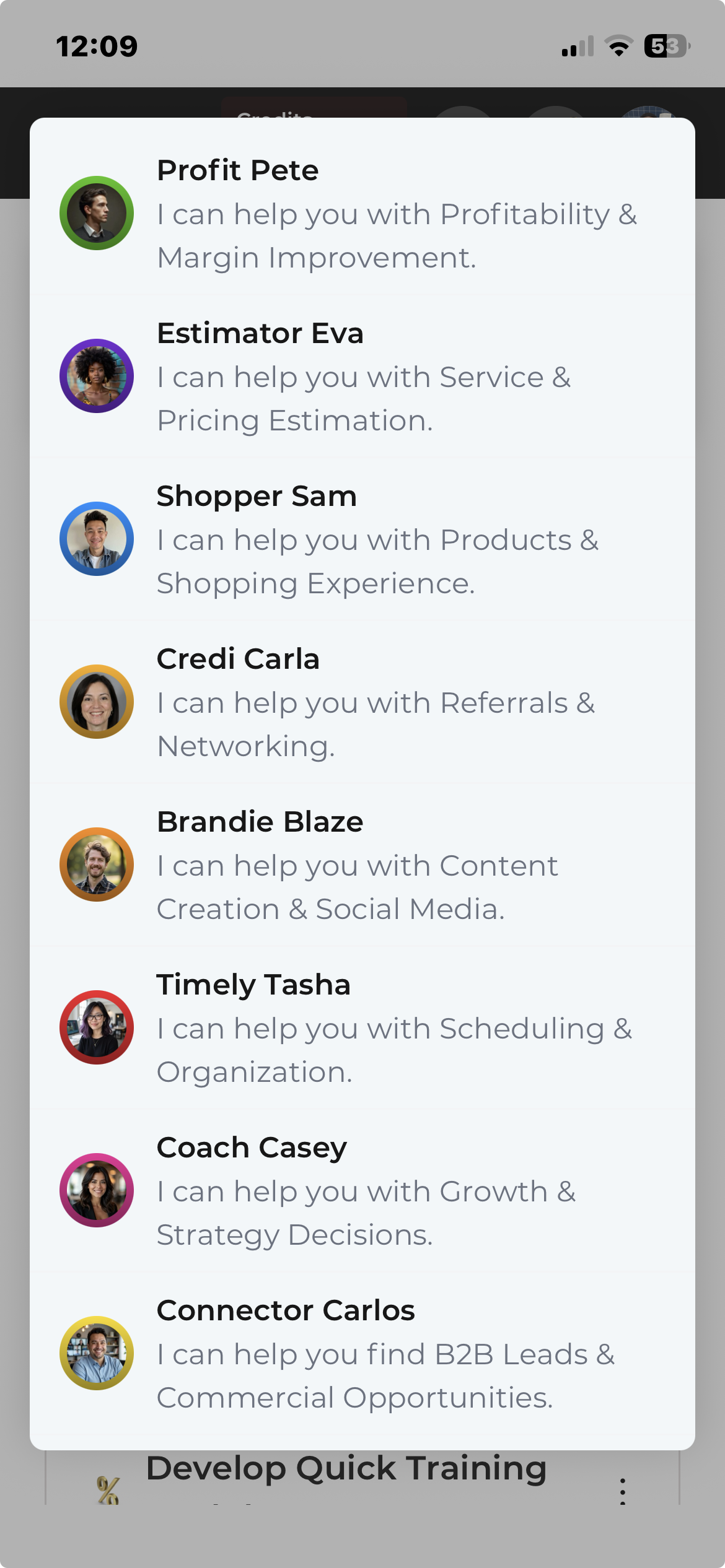Click the percent icon beside Develop Quick Training

pyautogui.click(x=108, y=1490)
